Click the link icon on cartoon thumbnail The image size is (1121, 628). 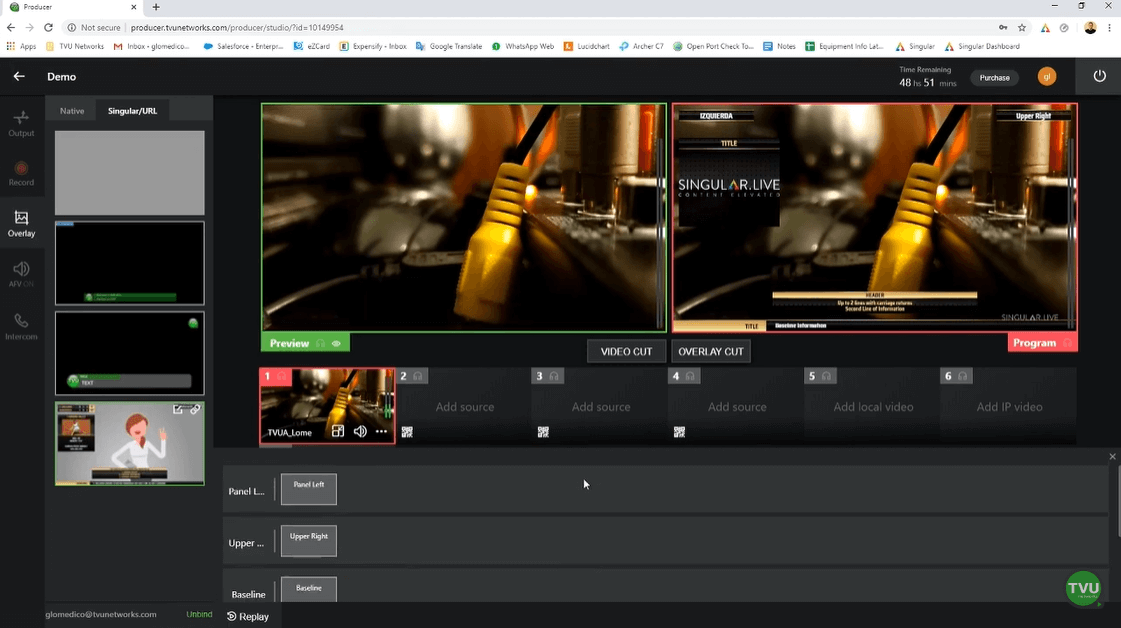pyautogui.click(x=195, y=409)
